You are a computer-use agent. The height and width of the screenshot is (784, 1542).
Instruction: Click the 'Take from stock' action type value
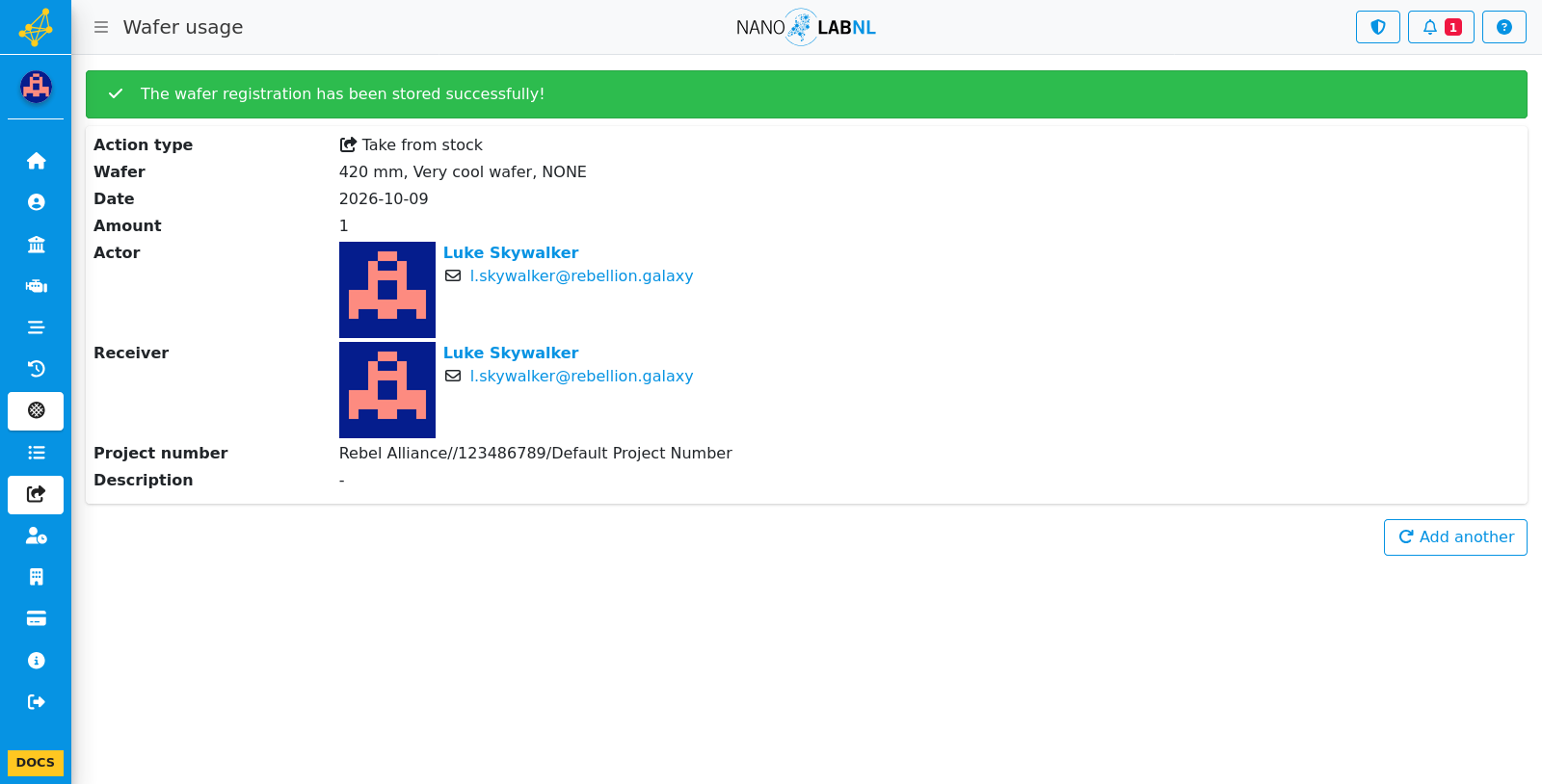412,144
